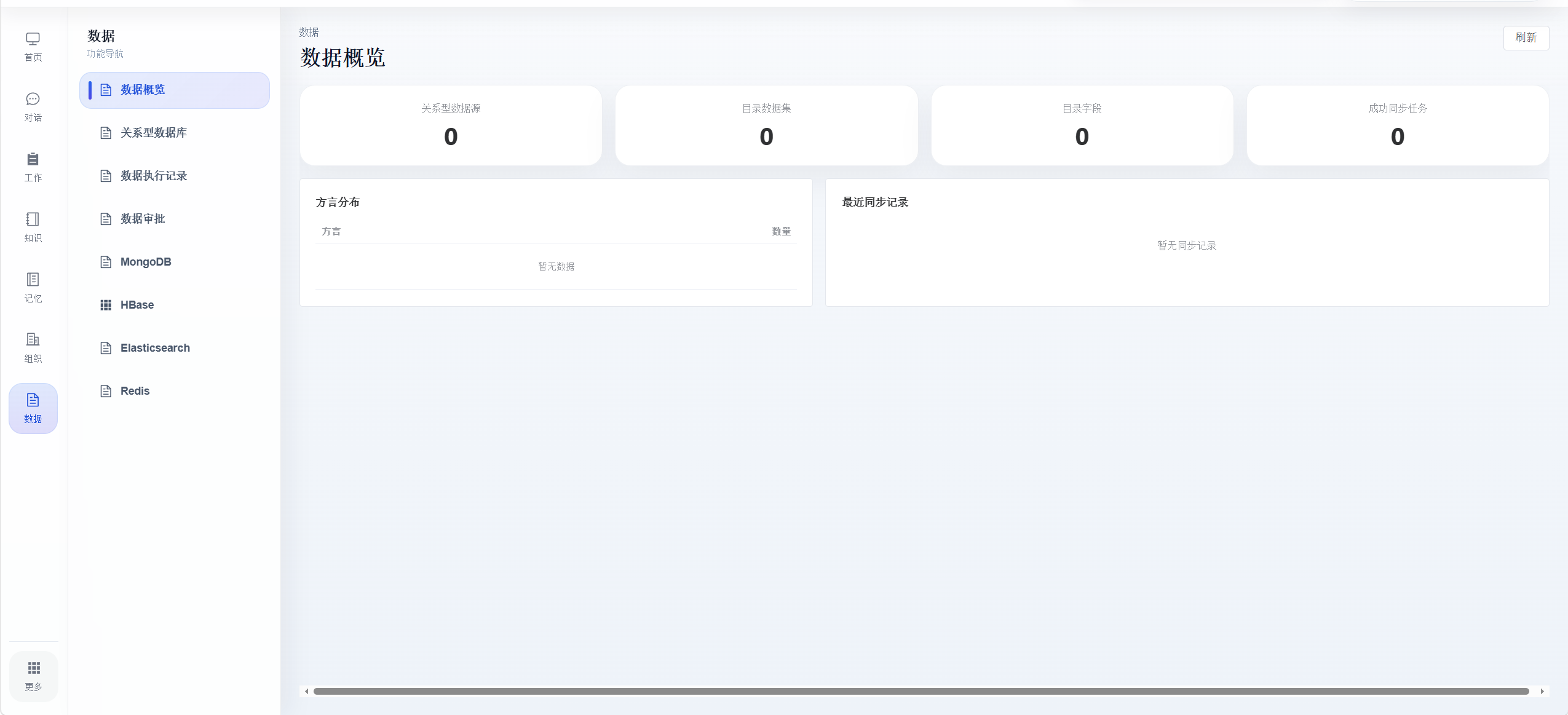
Task: Select the 数据概览 menu item
Action: click(x=175, y=90)
